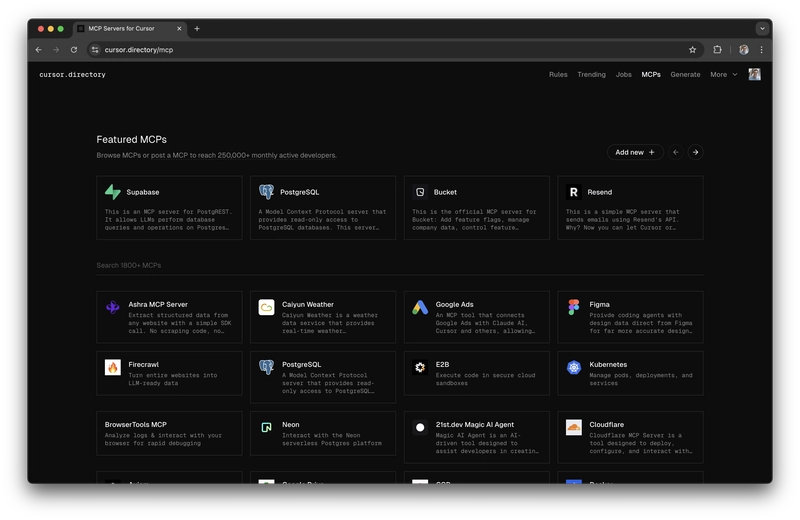Viewport: 800px width, 520px height.
Task: Click the address bar URL
Action: [x=139, y=49]
